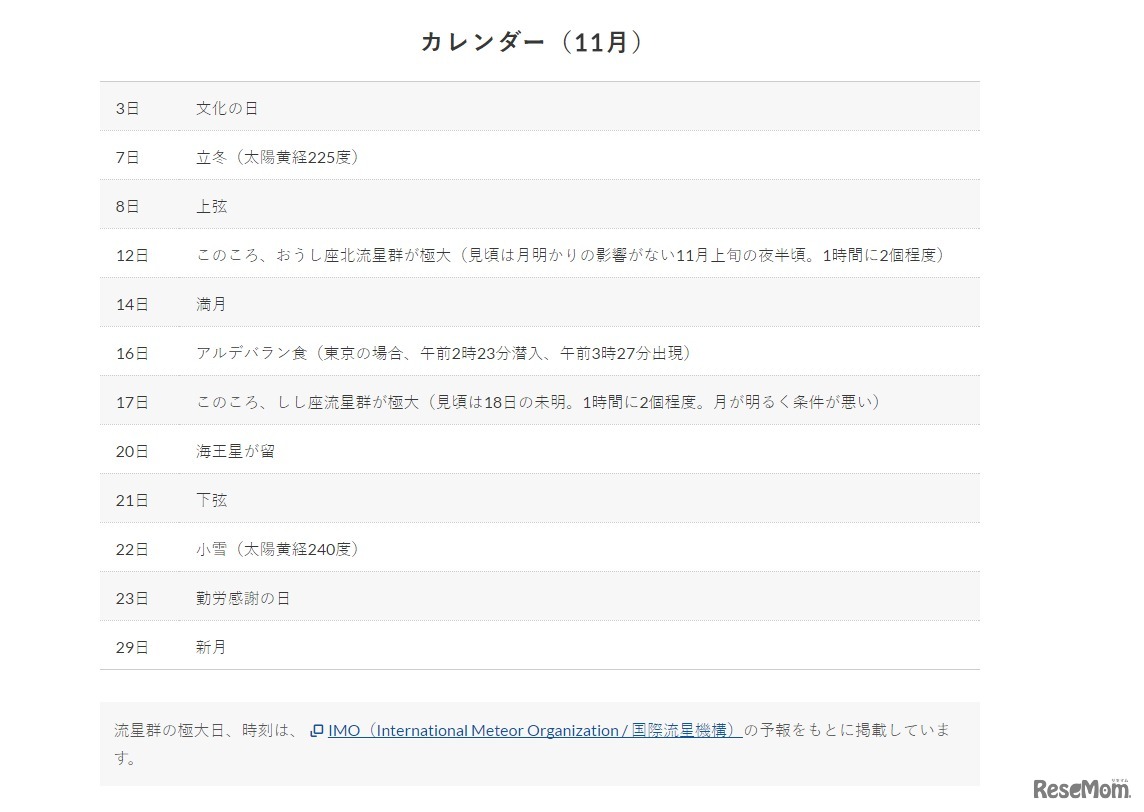
Task: Select the カレンダー（11月） title
Action: [534, 42]
